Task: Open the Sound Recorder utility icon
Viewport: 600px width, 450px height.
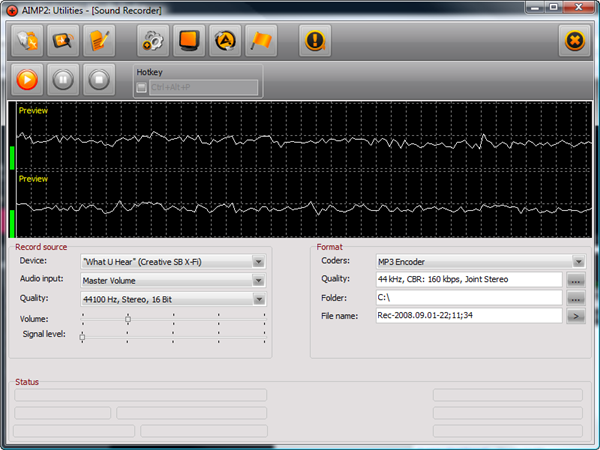Action: point(63,41)
